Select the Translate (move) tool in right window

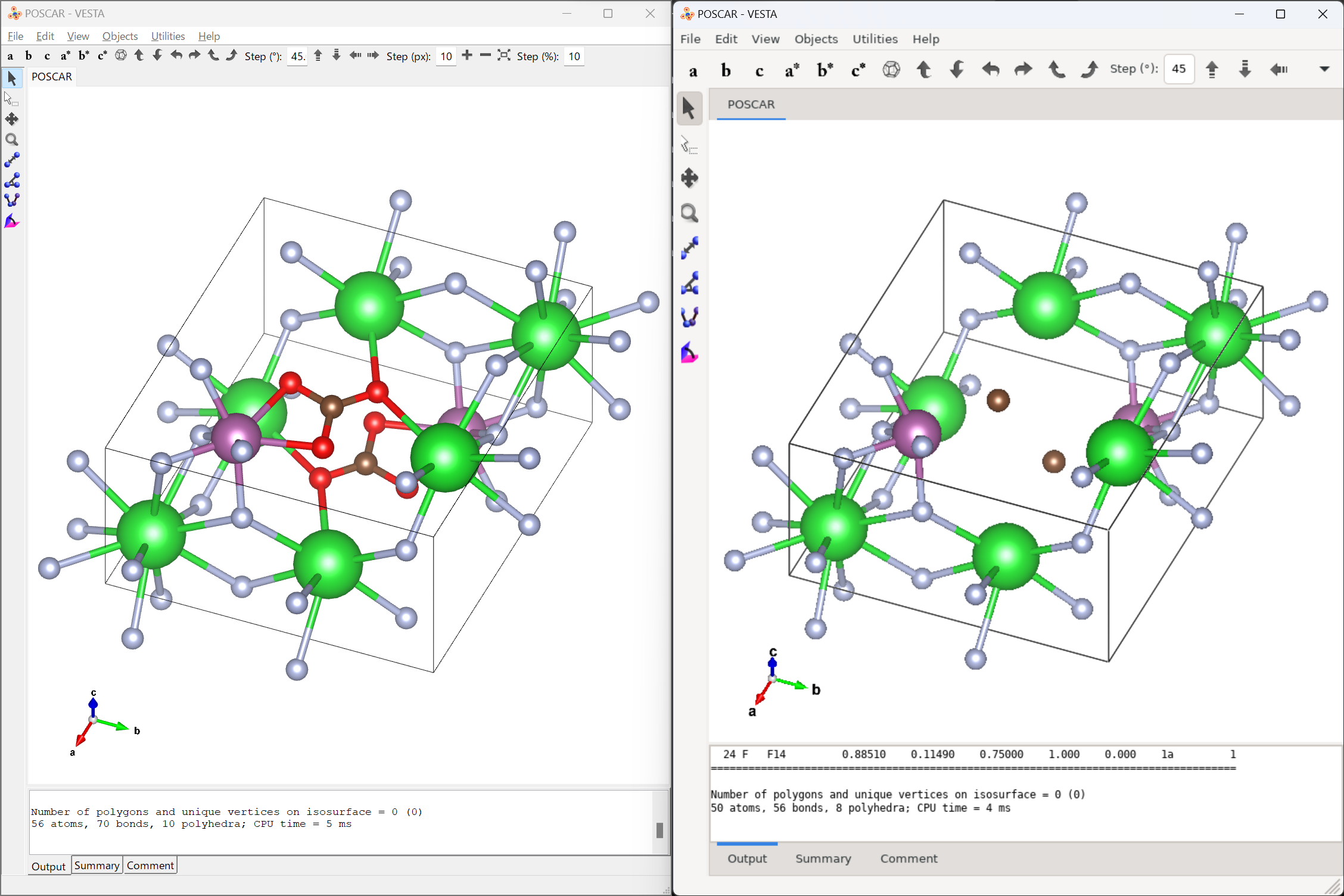click(x=689, y=178)
